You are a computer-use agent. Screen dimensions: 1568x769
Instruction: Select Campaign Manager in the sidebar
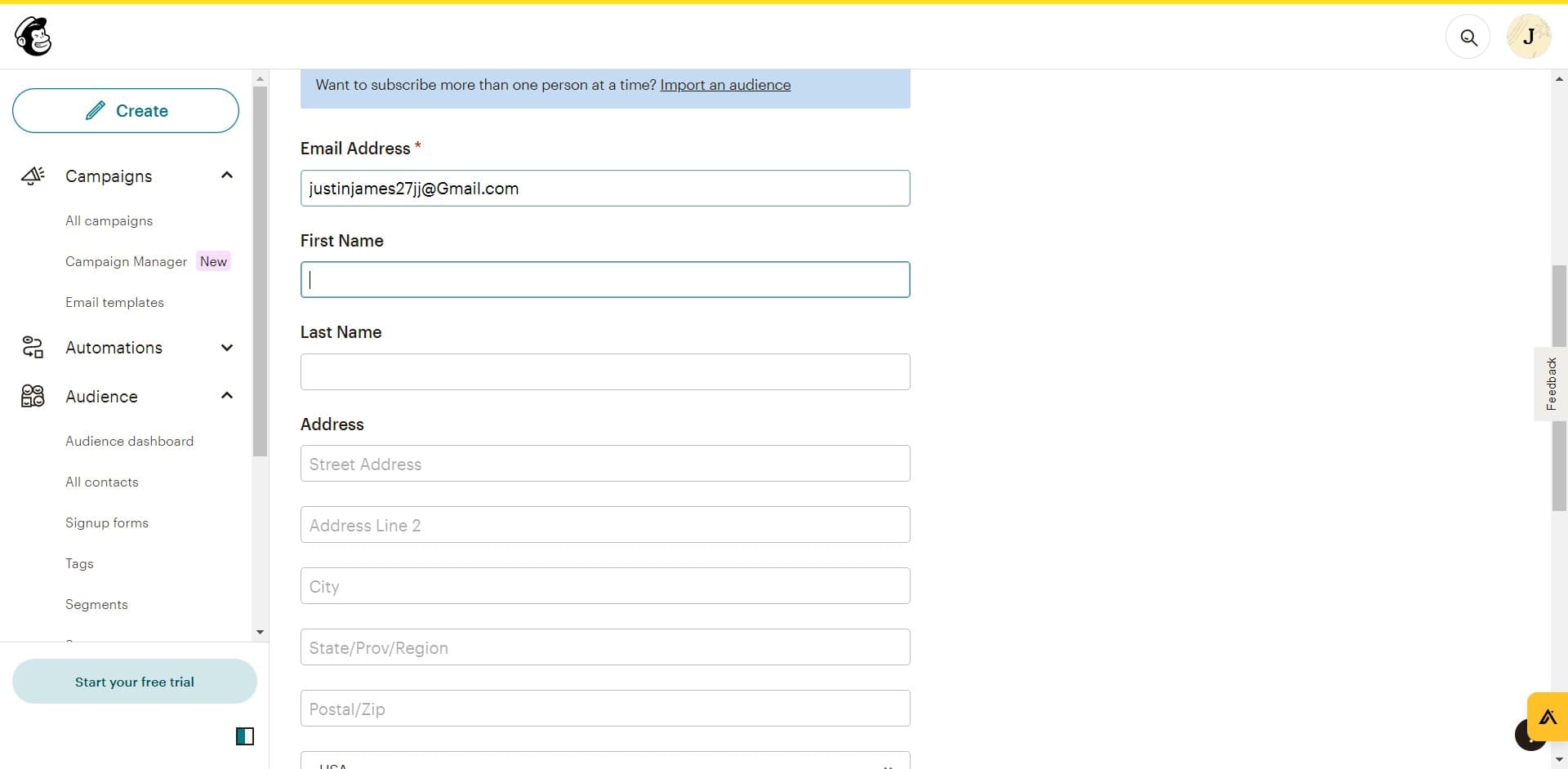(x=125, y=261)
